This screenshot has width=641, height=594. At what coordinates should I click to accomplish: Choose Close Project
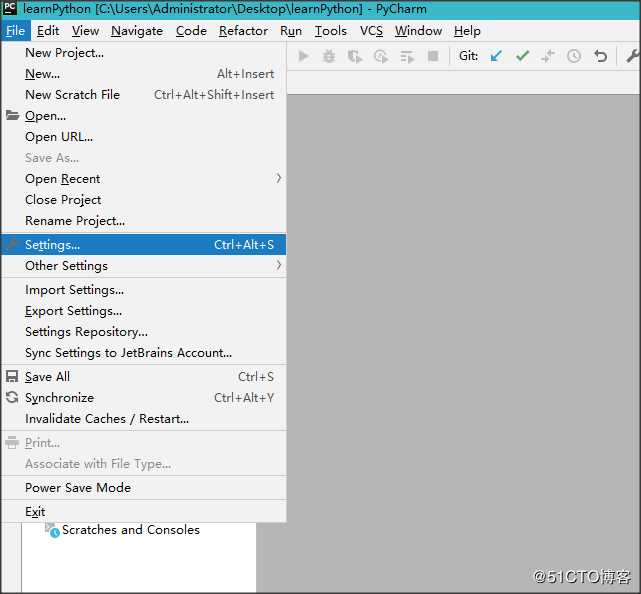pos(144,200)
